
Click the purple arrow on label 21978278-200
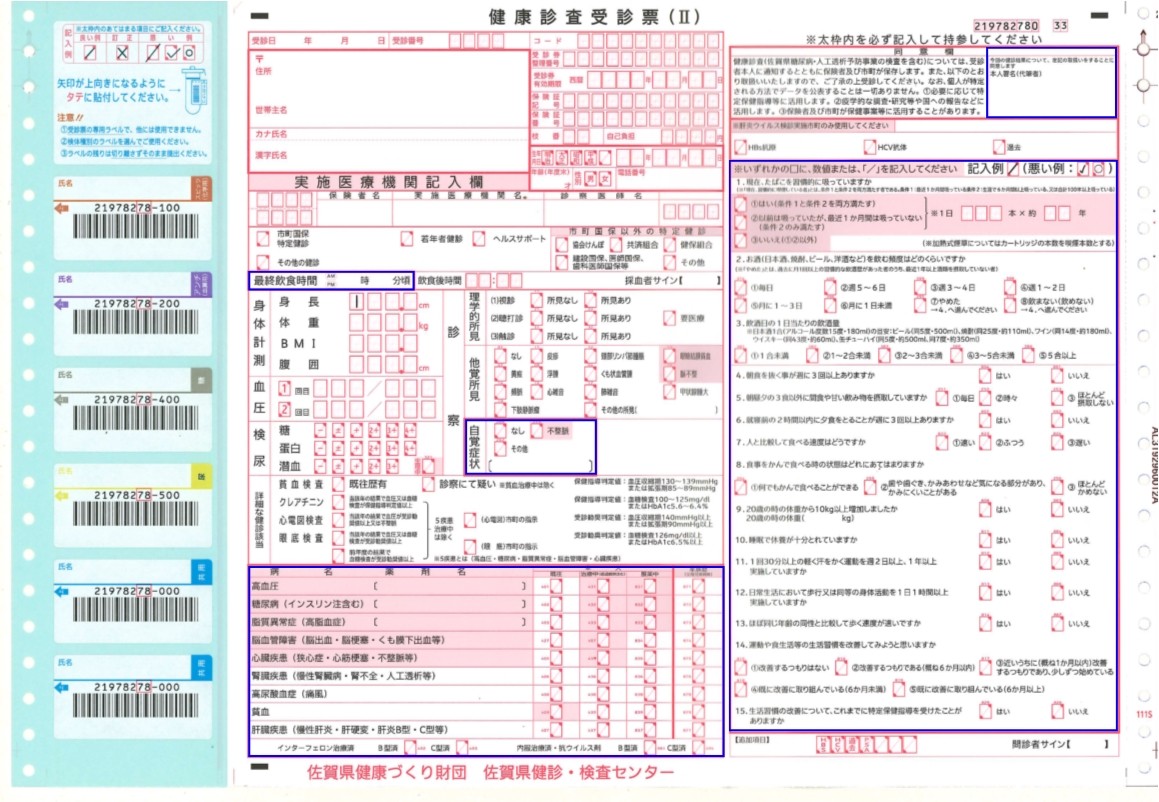tap(62, 304)
